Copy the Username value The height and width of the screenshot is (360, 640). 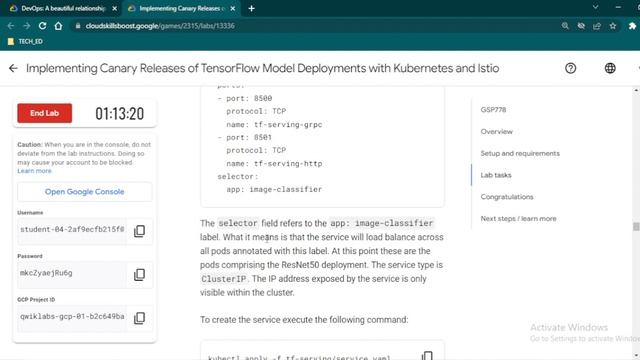tap(139, 231)
